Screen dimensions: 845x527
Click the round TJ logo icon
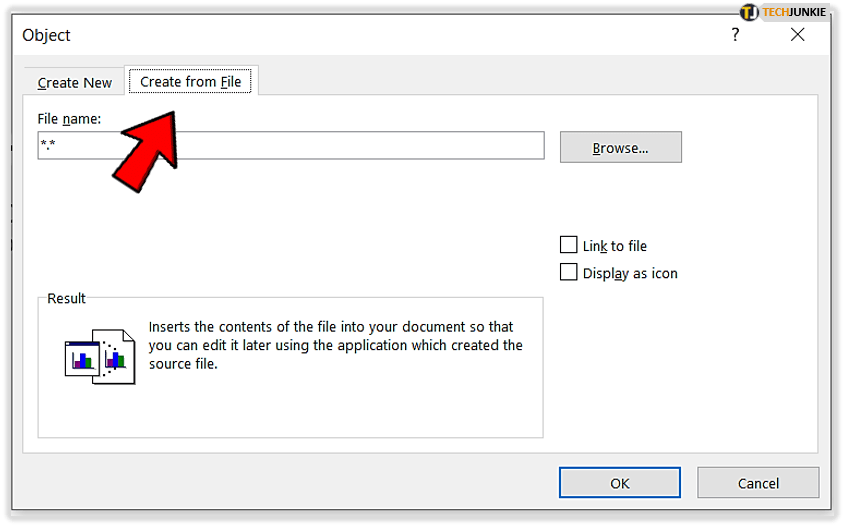(x=750, y=12)
